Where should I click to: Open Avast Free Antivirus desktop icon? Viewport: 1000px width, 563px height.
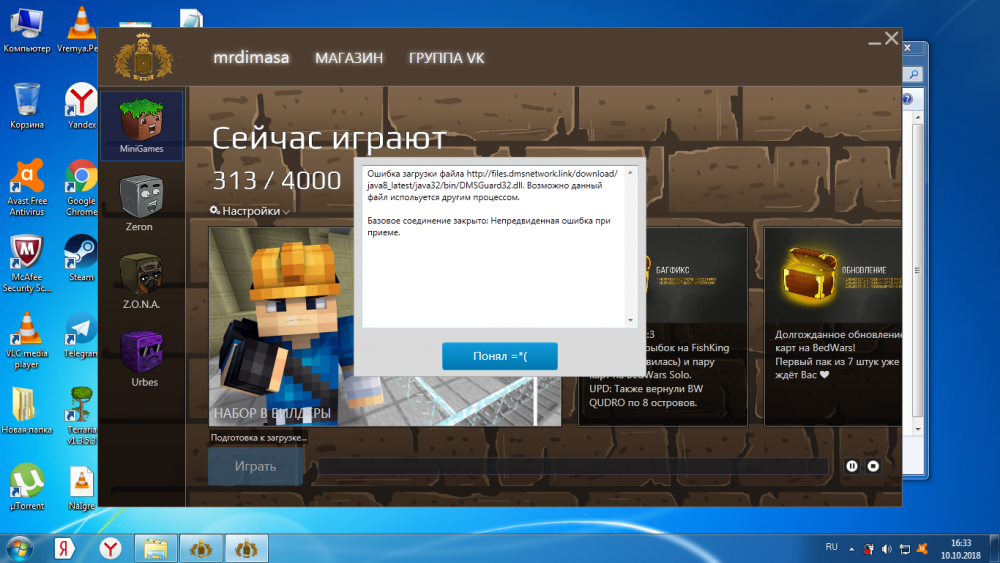tap(27, 188)
